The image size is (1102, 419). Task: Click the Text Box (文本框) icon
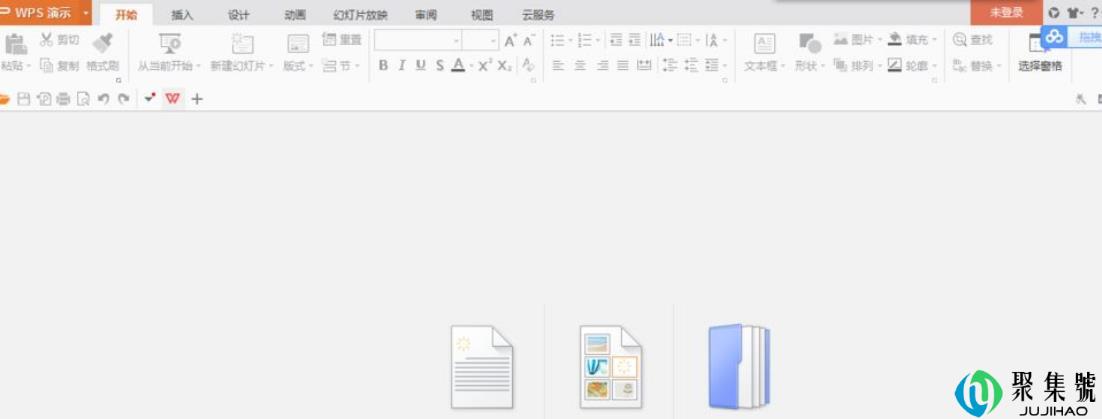tap(764, 43)
